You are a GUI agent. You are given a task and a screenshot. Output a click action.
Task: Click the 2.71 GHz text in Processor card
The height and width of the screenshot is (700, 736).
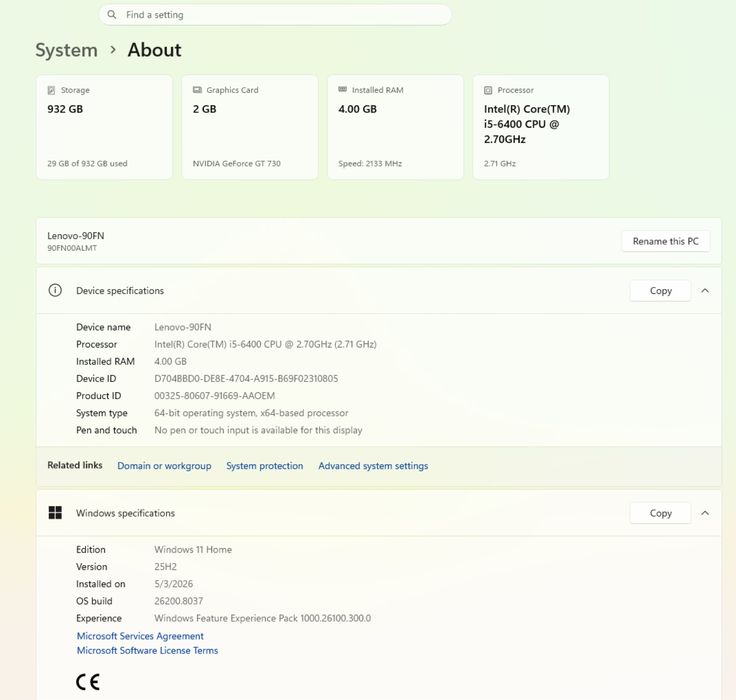499,163
